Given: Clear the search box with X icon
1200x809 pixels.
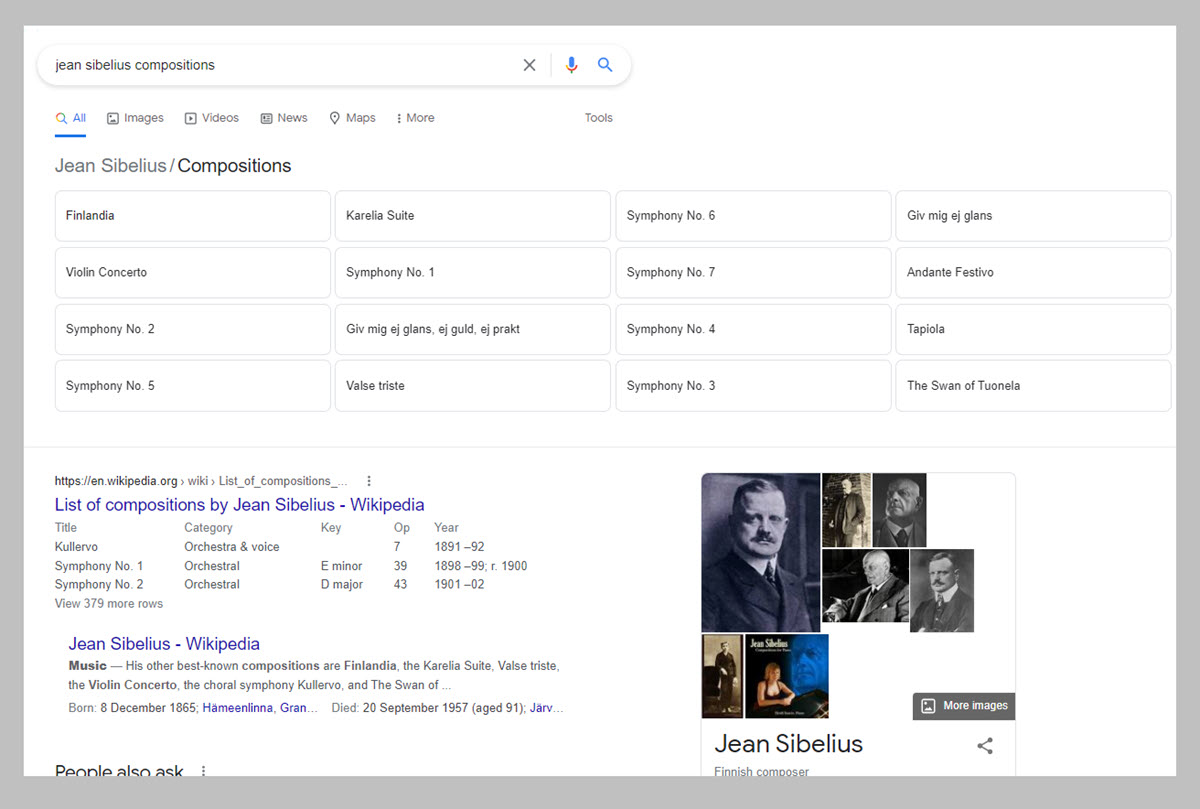Looking at the screenshot, I should pyautogui.click(x=529, y=65).
